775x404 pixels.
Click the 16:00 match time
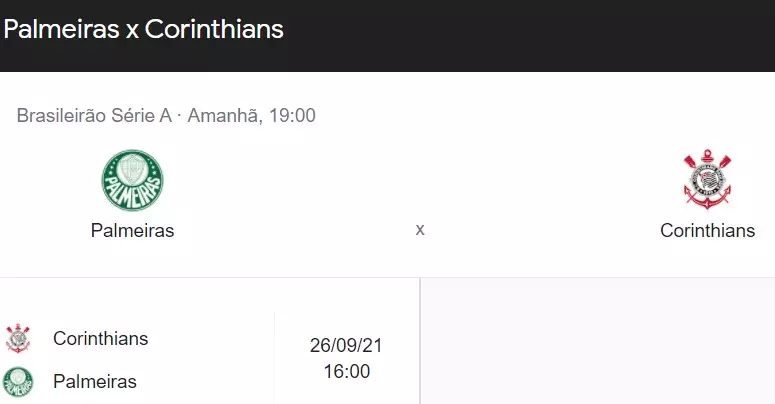pyautogui.click(x=346, y=372)
